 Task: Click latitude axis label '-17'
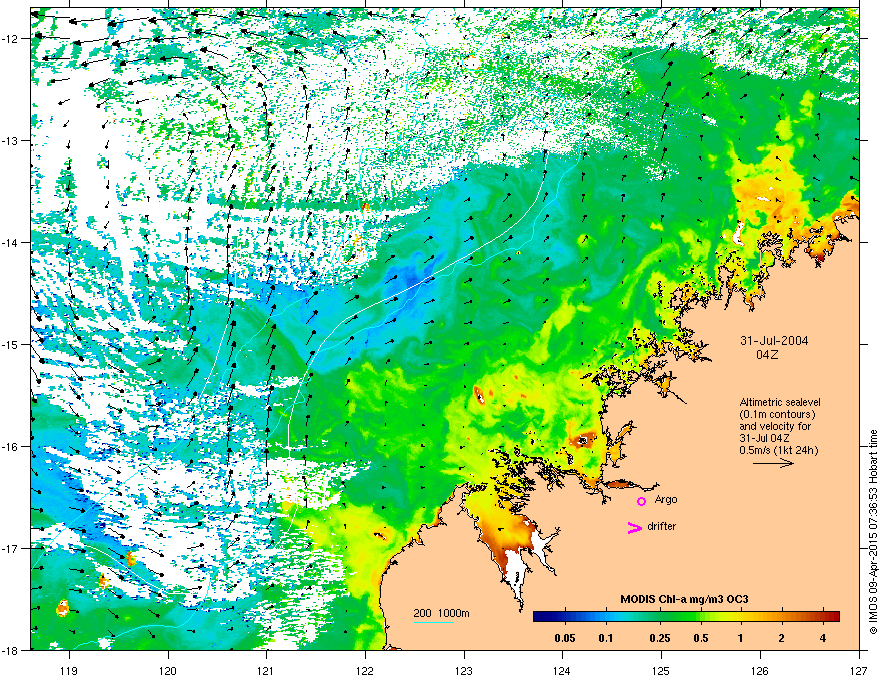(11, 549)
